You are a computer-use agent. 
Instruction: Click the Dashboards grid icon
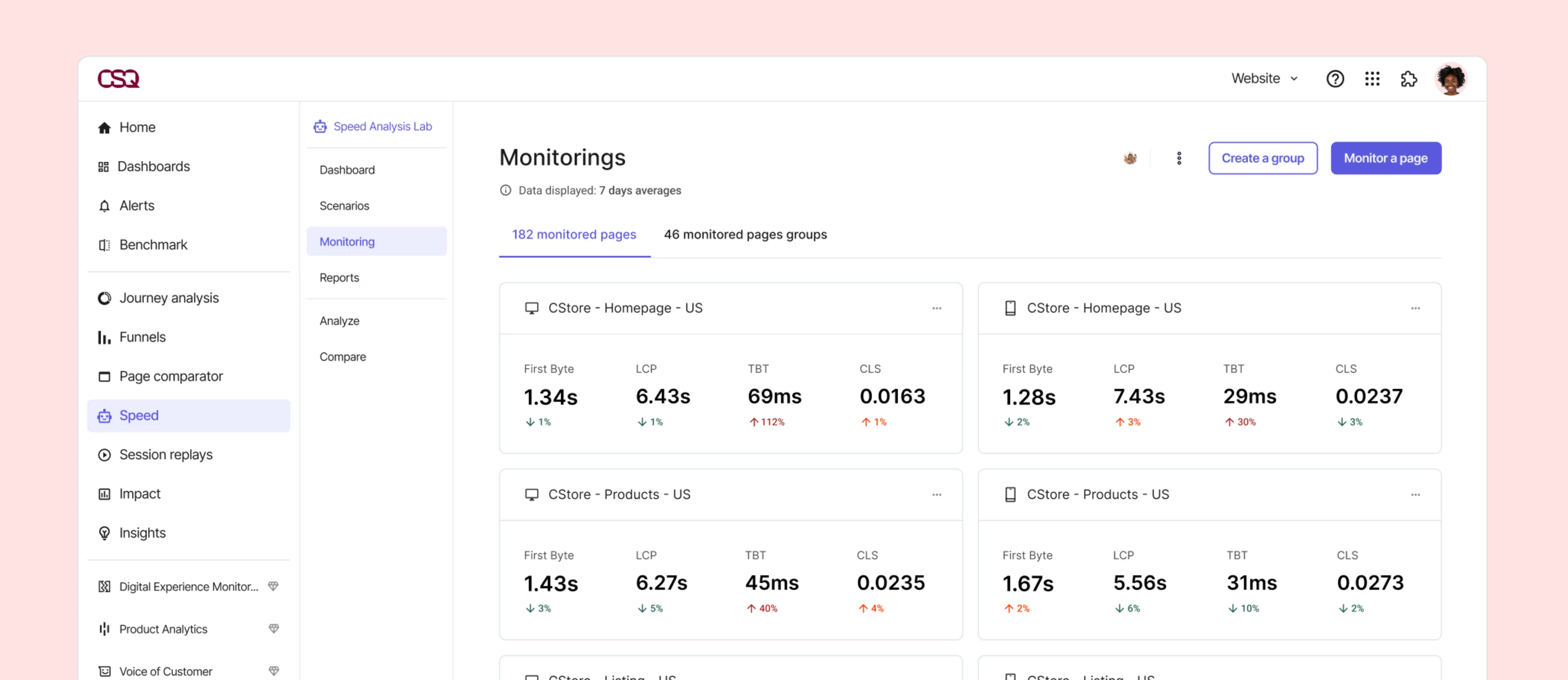coord(103,166)
